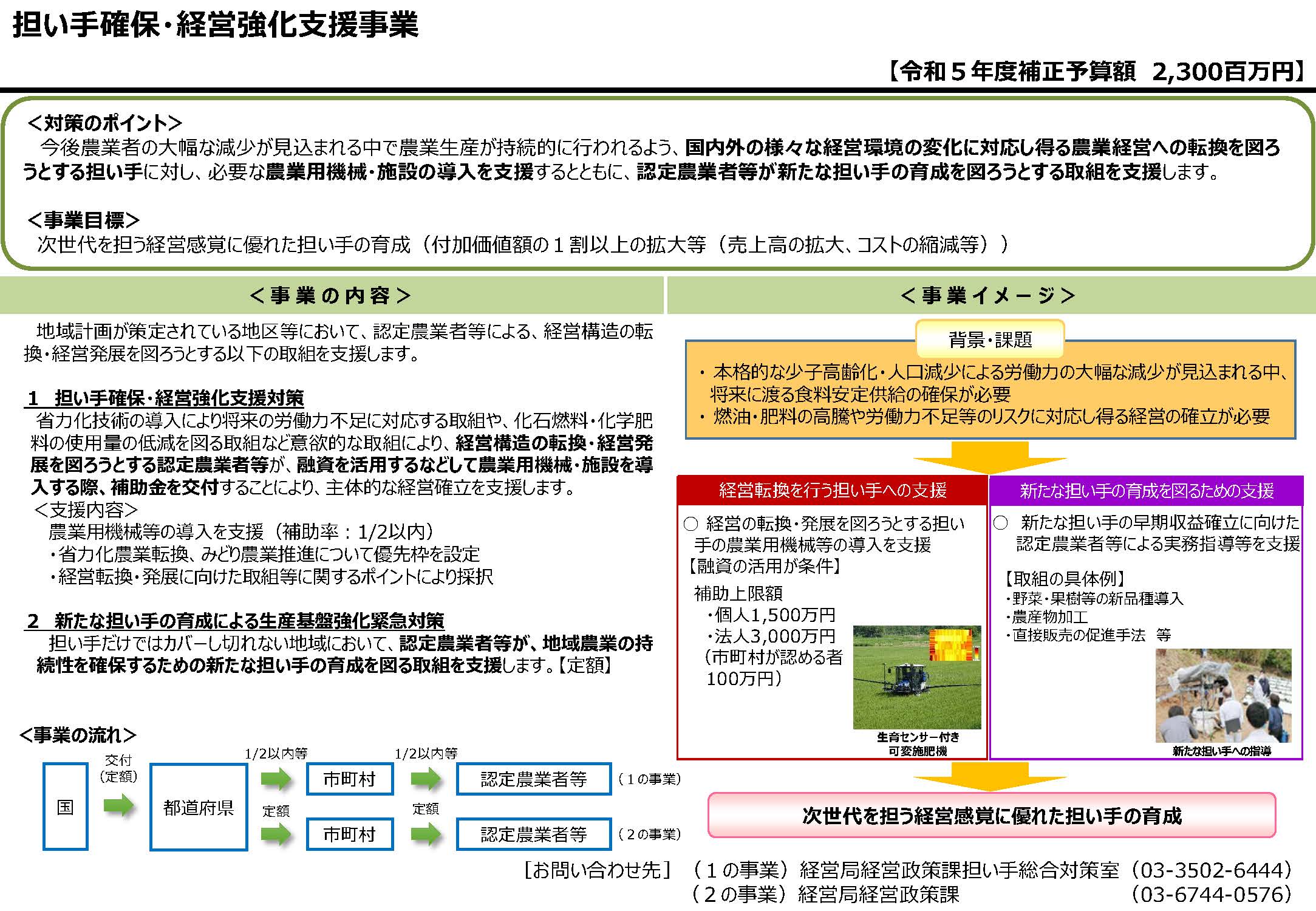The image size is (1316, 911).
Task: Click the red header 経営転換を行う担い手への支援
Action: [x=832, y=490]
